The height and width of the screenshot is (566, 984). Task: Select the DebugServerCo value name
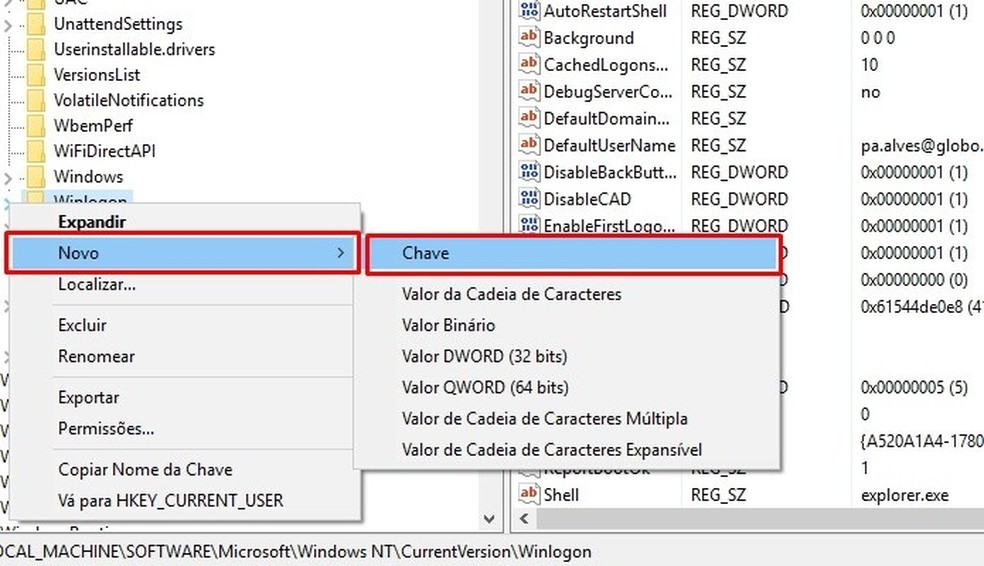click(x=607, y=92)
